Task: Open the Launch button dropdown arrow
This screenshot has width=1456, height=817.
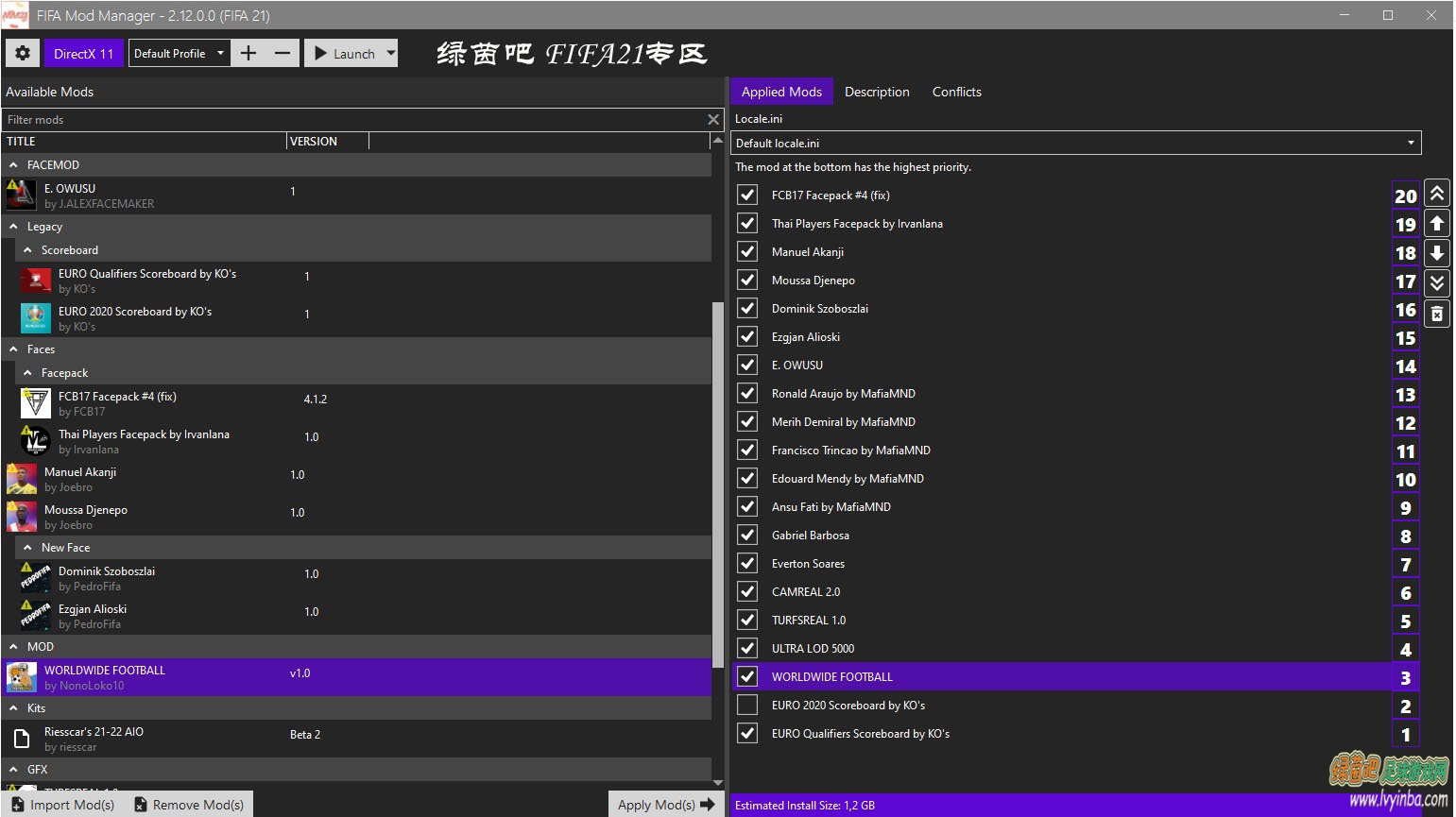Action: 391,54
